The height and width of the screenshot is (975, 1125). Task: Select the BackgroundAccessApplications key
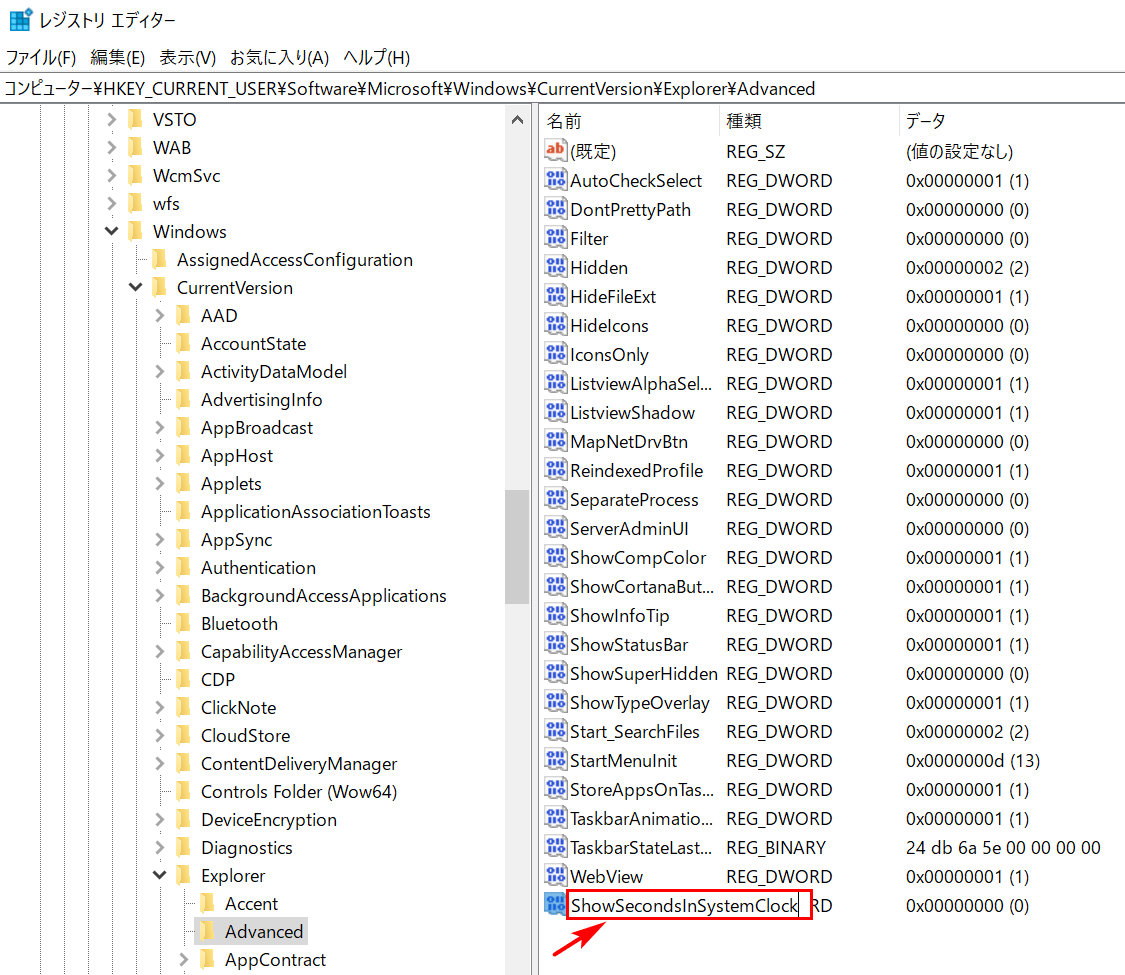click(324, 595)
